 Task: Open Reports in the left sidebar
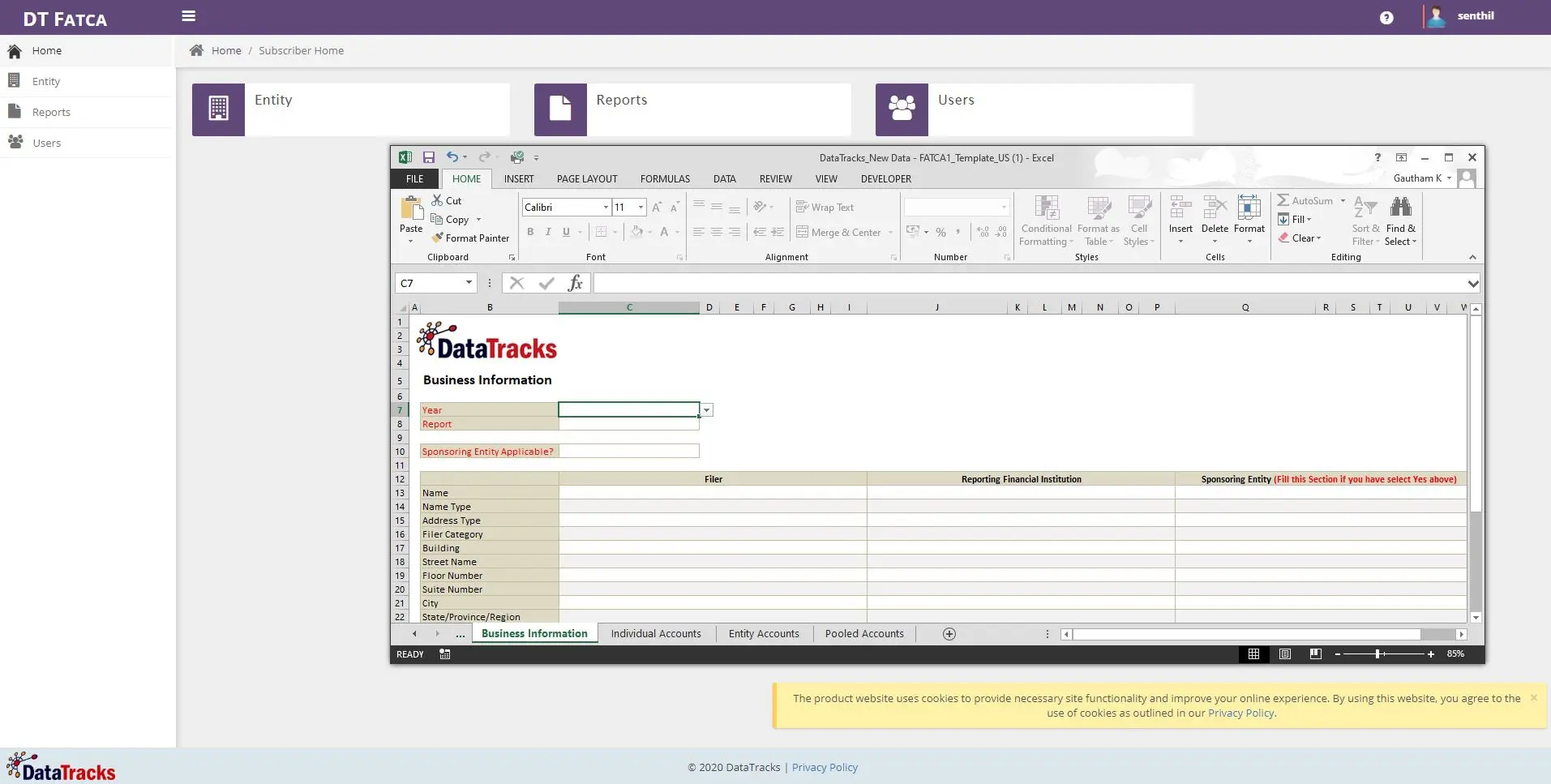pos(51,113)
